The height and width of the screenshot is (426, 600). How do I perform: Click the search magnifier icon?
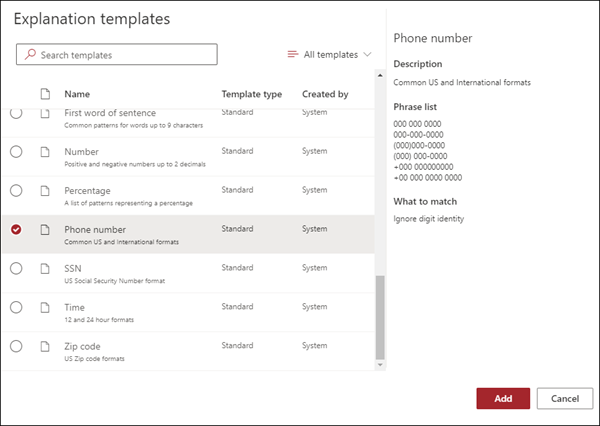[30, 54]
